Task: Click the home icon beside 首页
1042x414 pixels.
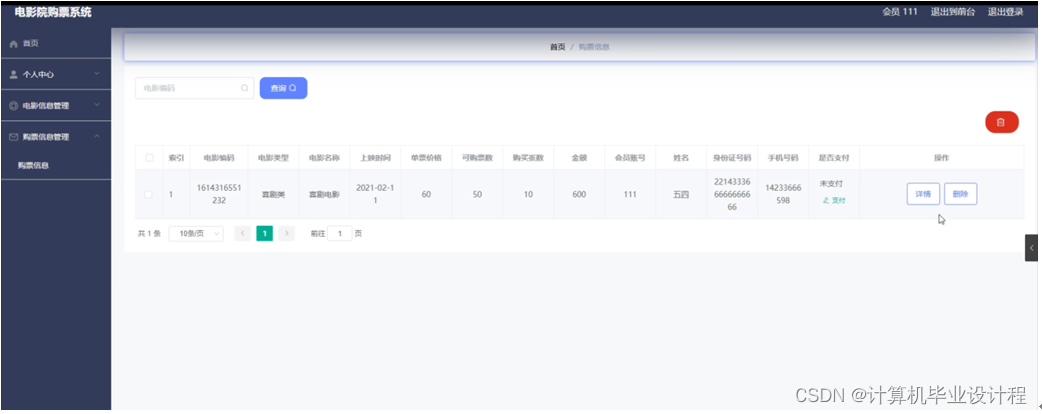Action: point(13,44)
